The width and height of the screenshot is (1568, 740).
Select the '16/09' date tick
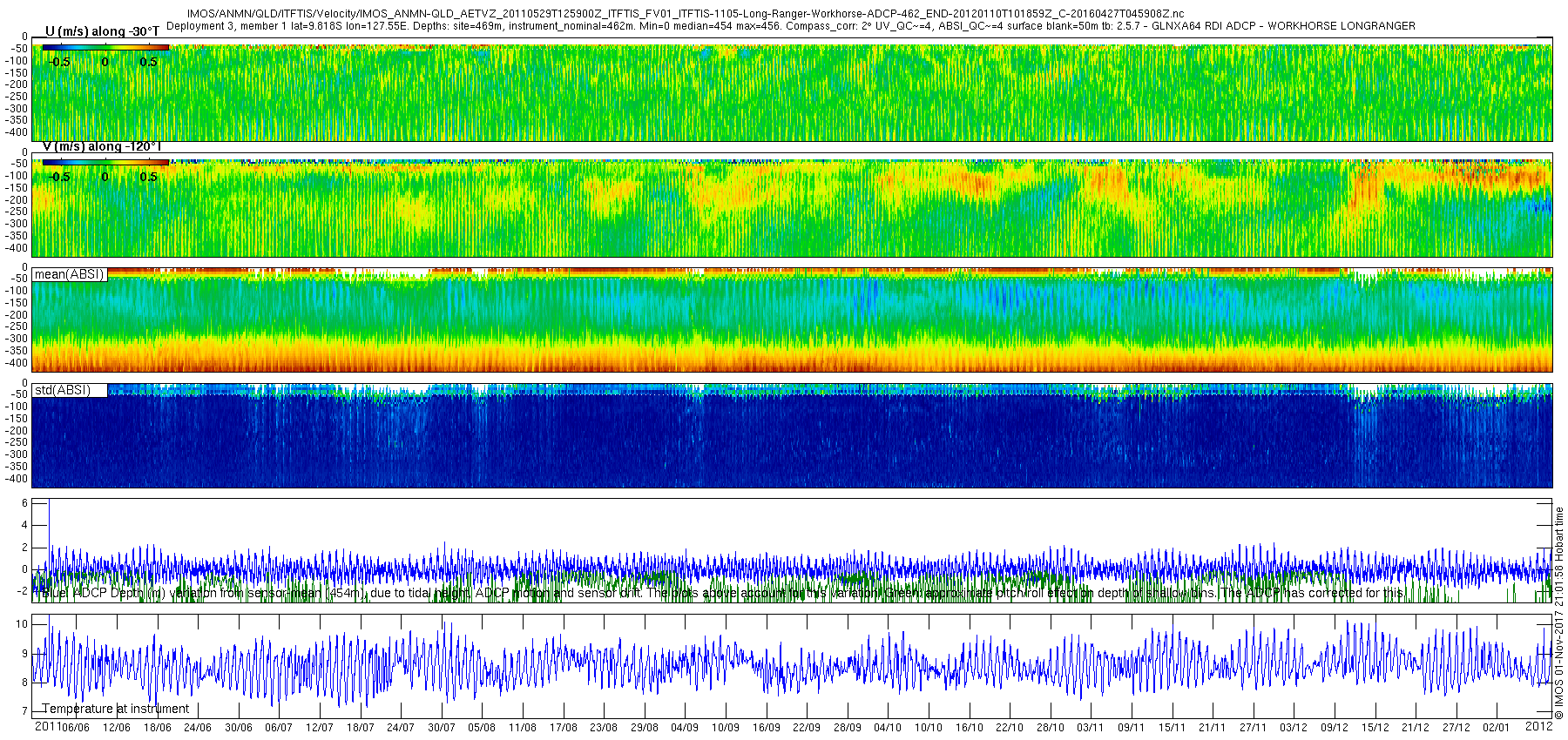pyautogui.click(x=767, y=728)
